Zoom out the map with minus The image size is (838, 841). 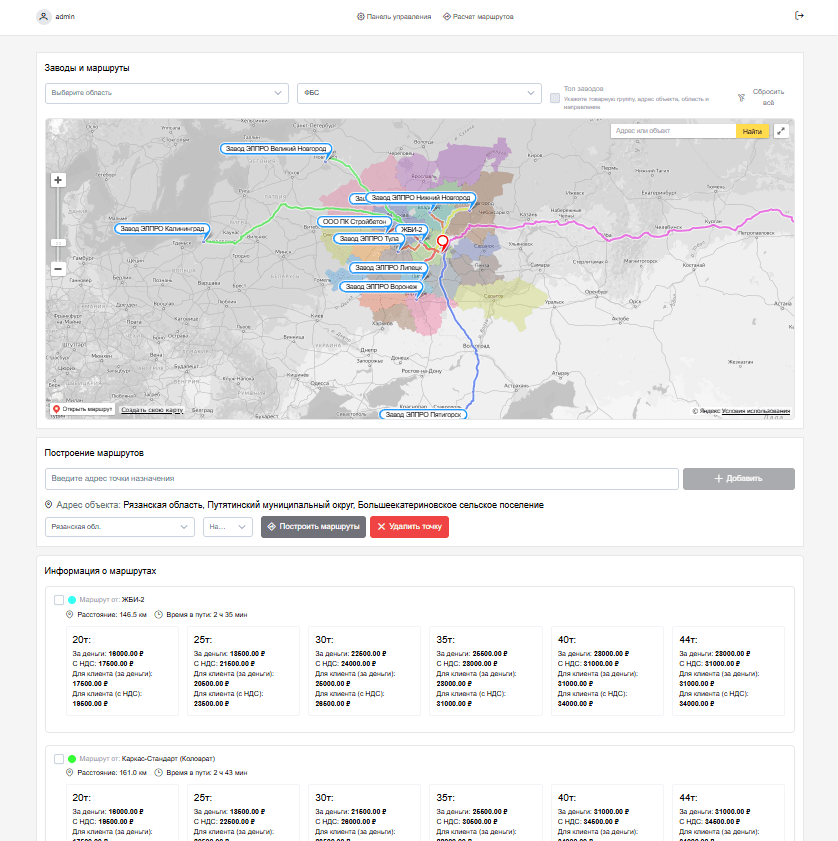[x=58, y=268]
